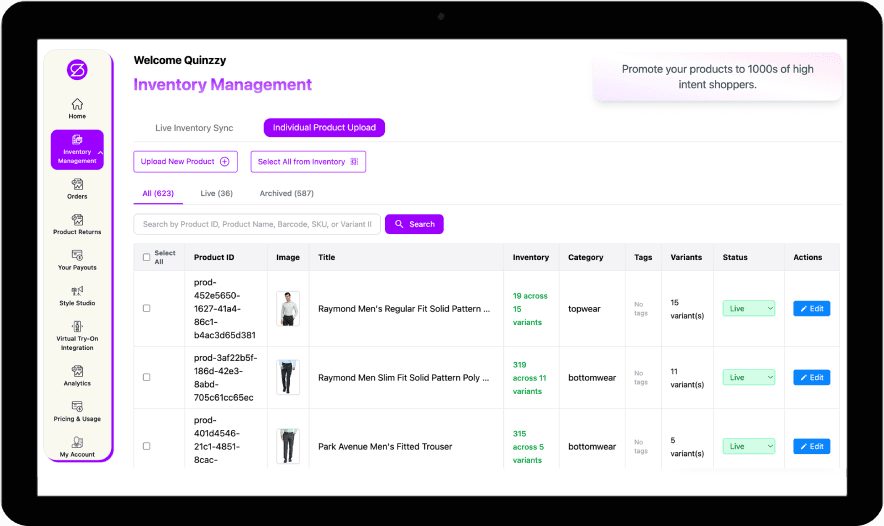The image size is (884, 526).
Task: Open Pricing & Usage page
Action: pyautogui.click(x=77, y=411)
